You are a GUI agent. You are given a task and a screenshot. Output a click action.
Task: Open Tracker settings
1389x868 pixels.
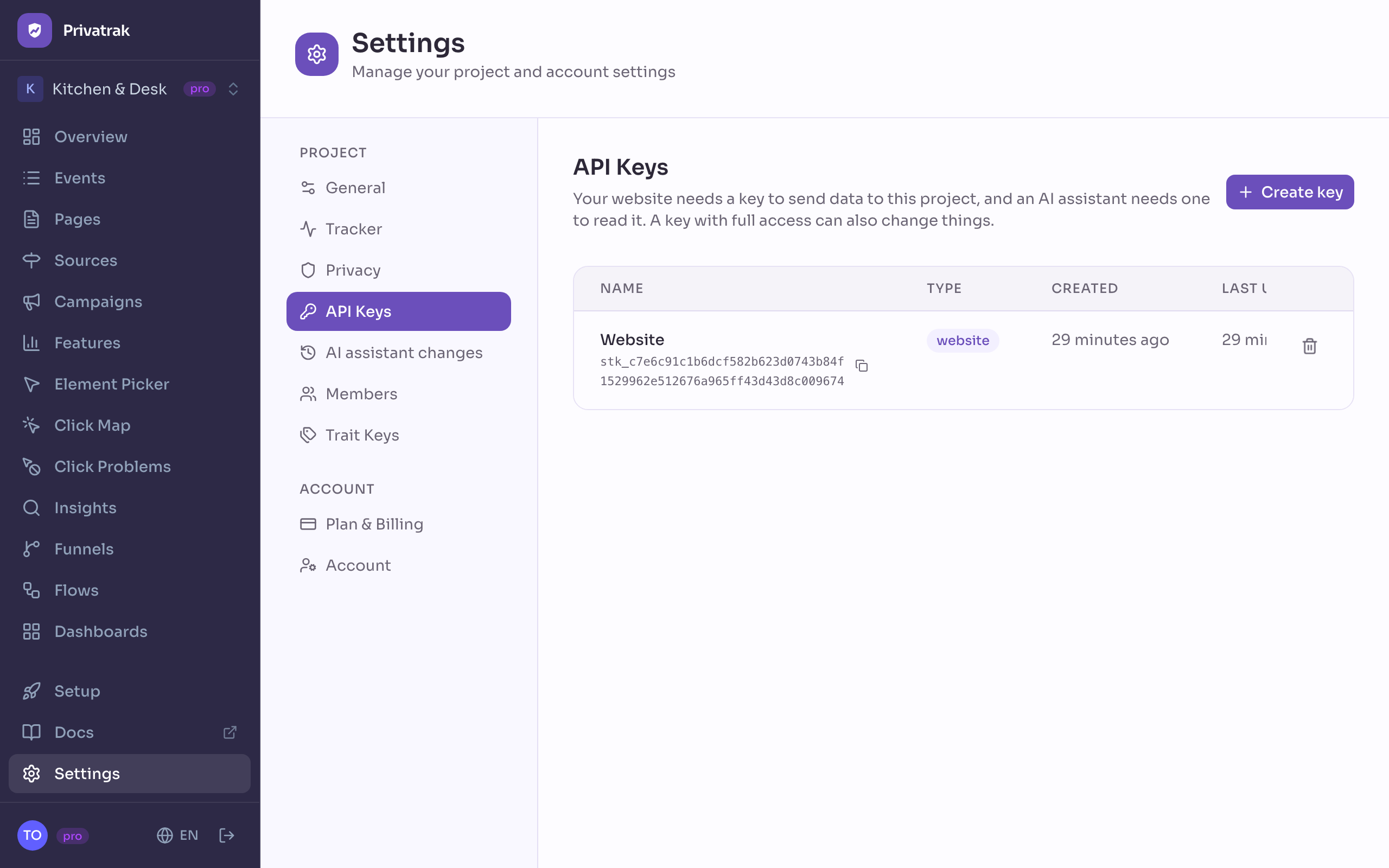pos(398,229)
